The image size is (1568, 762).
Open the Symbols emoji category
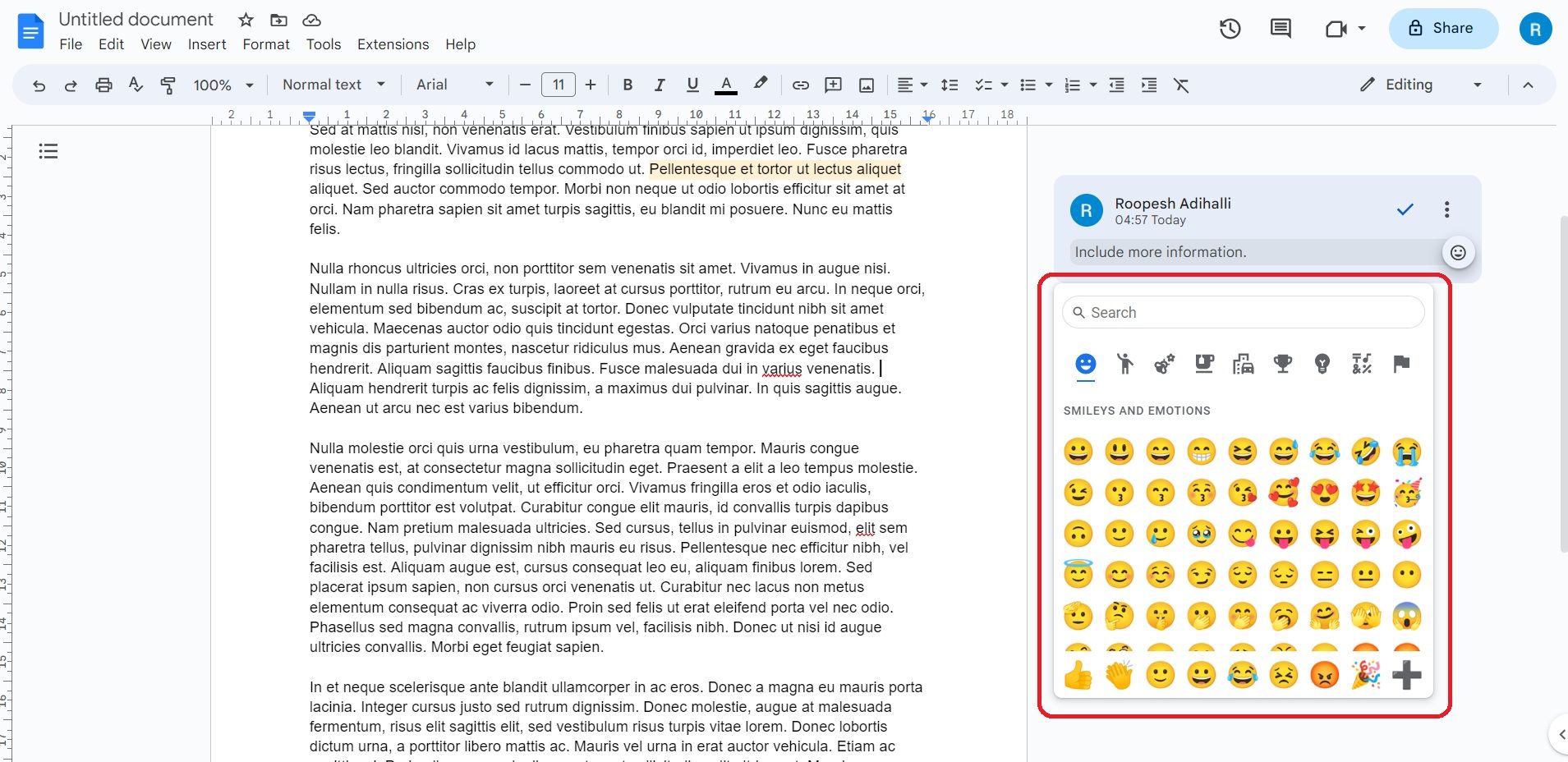click(x=1362, y=364)
